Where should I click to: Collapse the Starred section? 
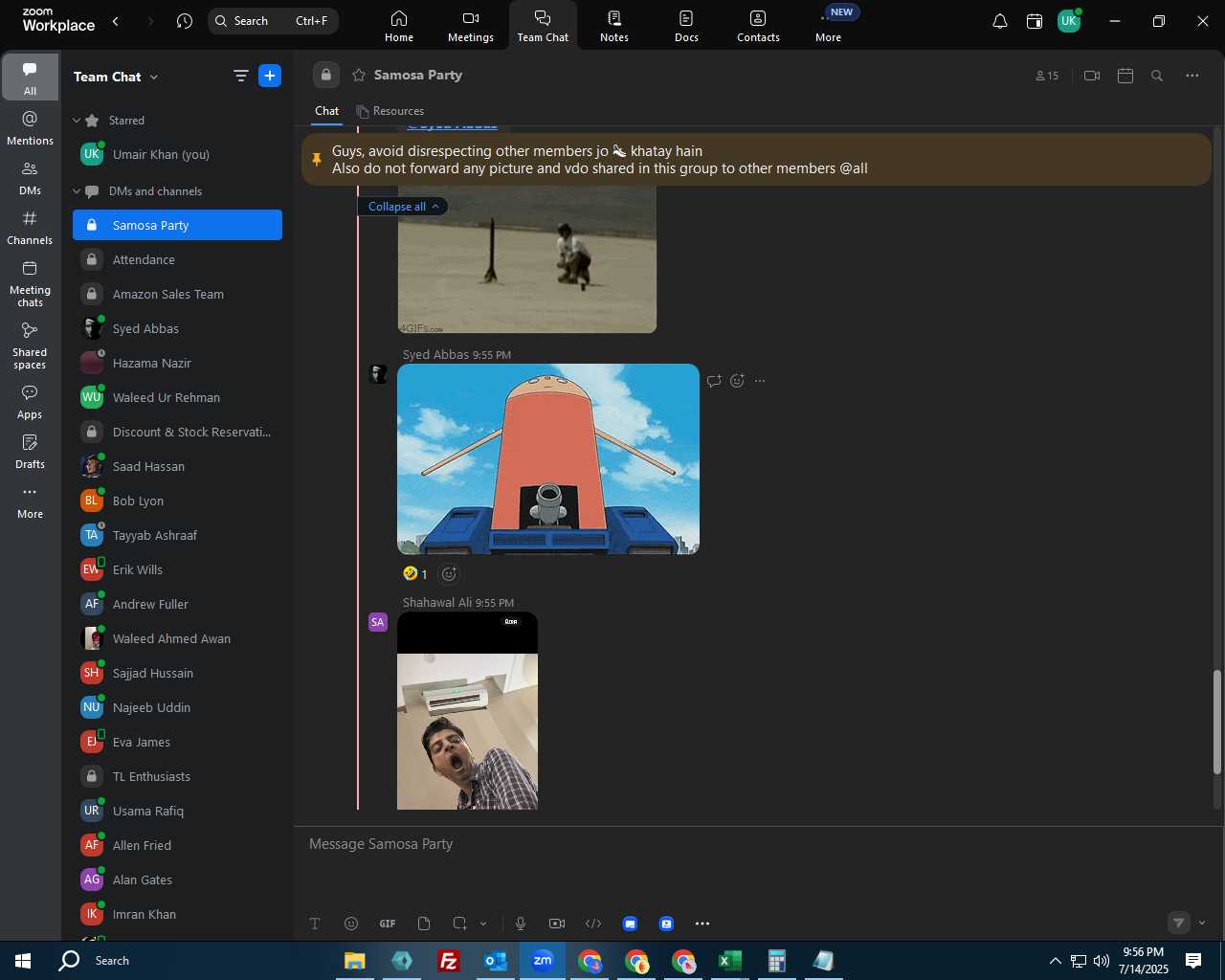coord(77,121)
